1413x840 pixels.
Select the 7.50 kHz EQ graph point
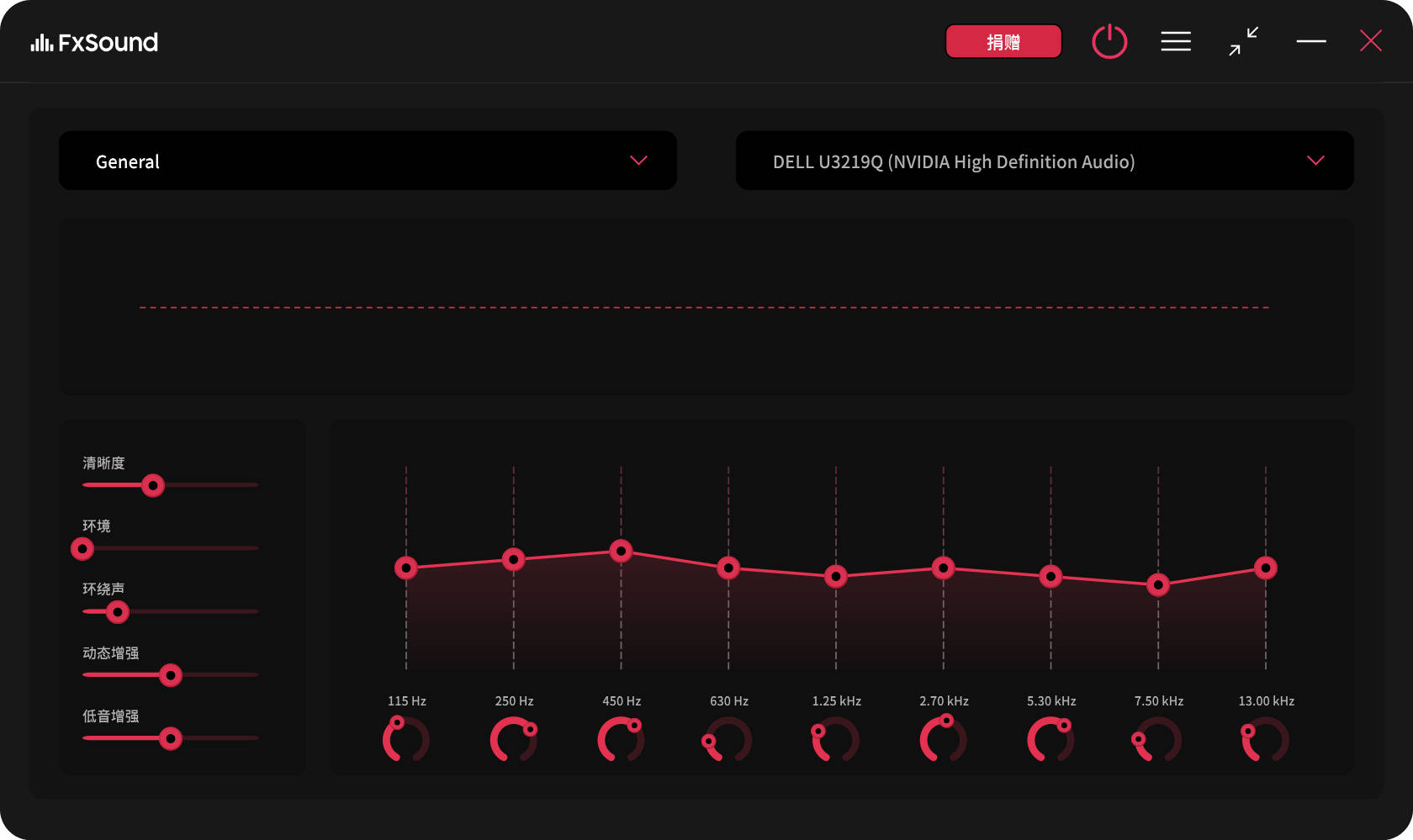[x=1158, y=585]
